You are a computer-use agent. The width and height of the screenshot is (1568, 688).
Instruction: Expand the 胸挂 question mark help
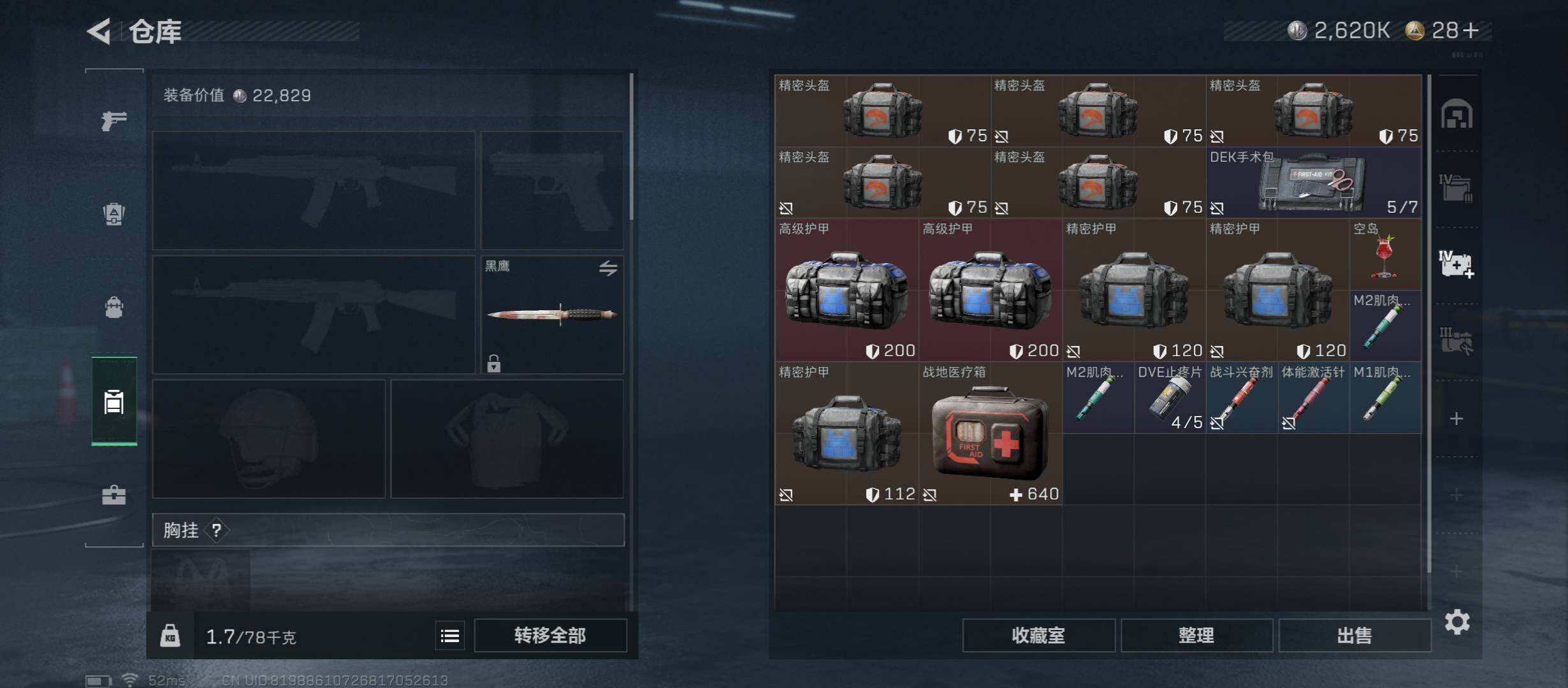click(x=217, y=530)
